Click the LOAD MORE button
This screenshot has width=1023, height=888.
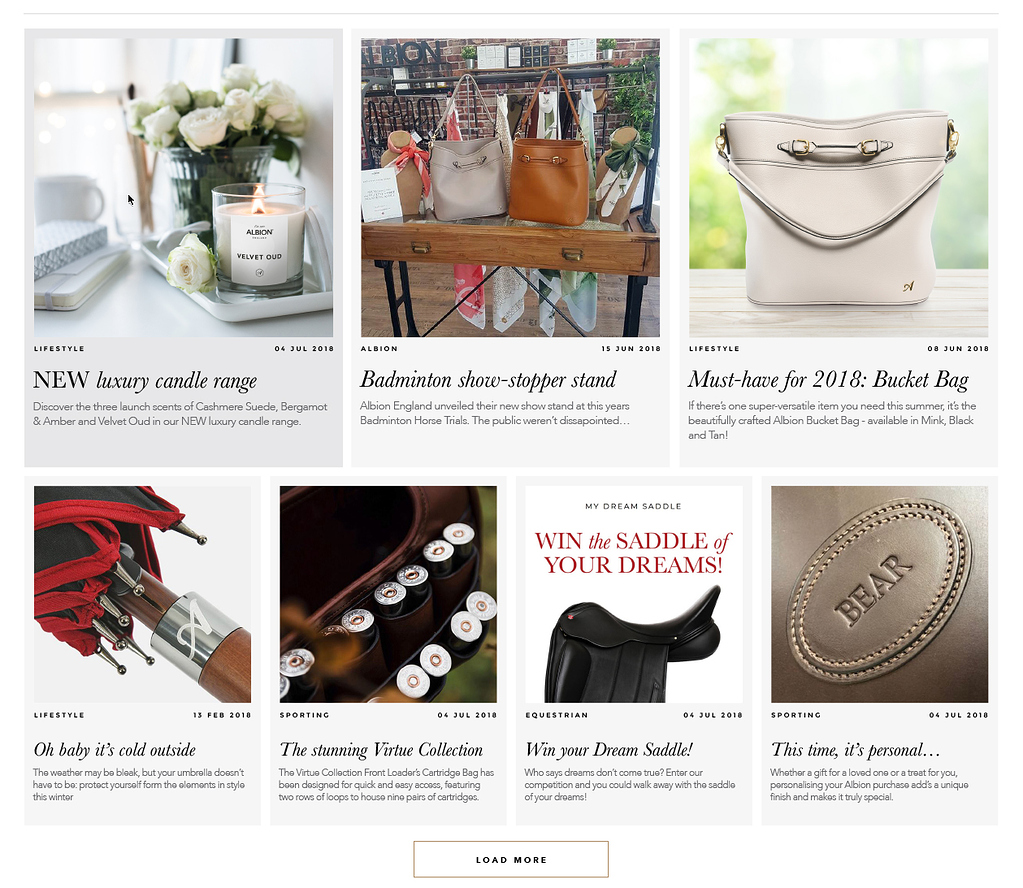click(511, 859)
